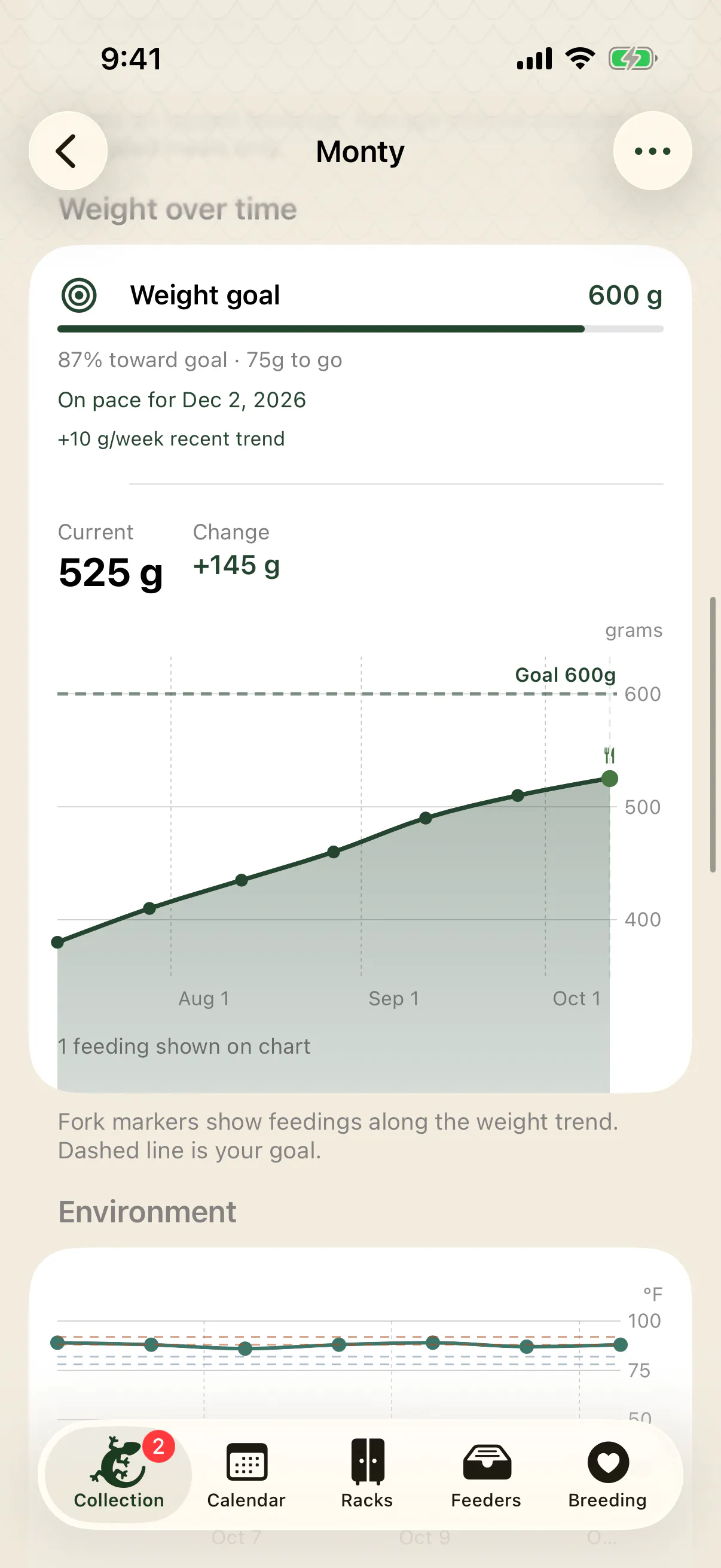
Task: Go to the Feeders tab
Action: pyautogui.click(x=485, y=1472)
